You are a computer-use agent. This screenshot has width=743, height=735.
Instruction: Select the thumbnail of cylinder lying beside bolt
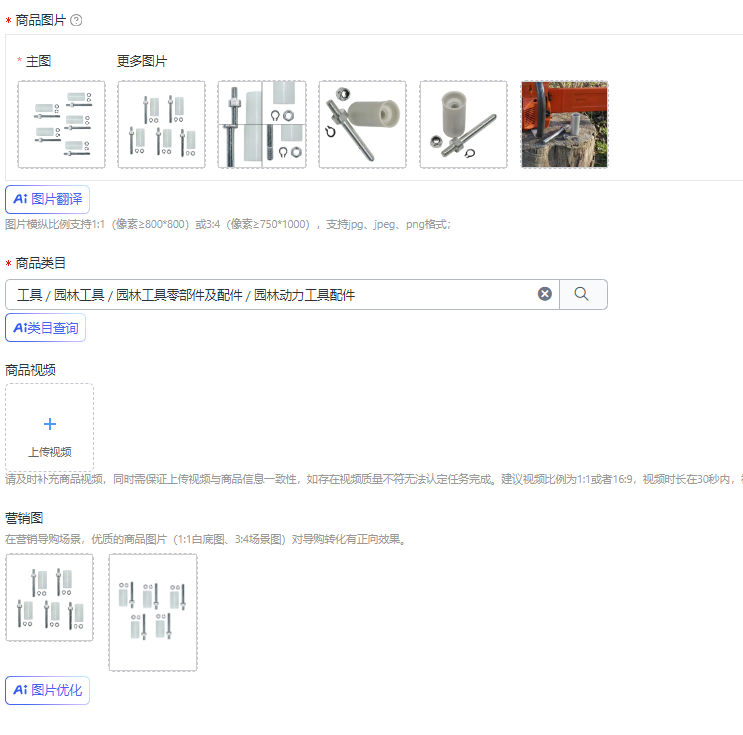pyautogui.click(x=362, y=125)
